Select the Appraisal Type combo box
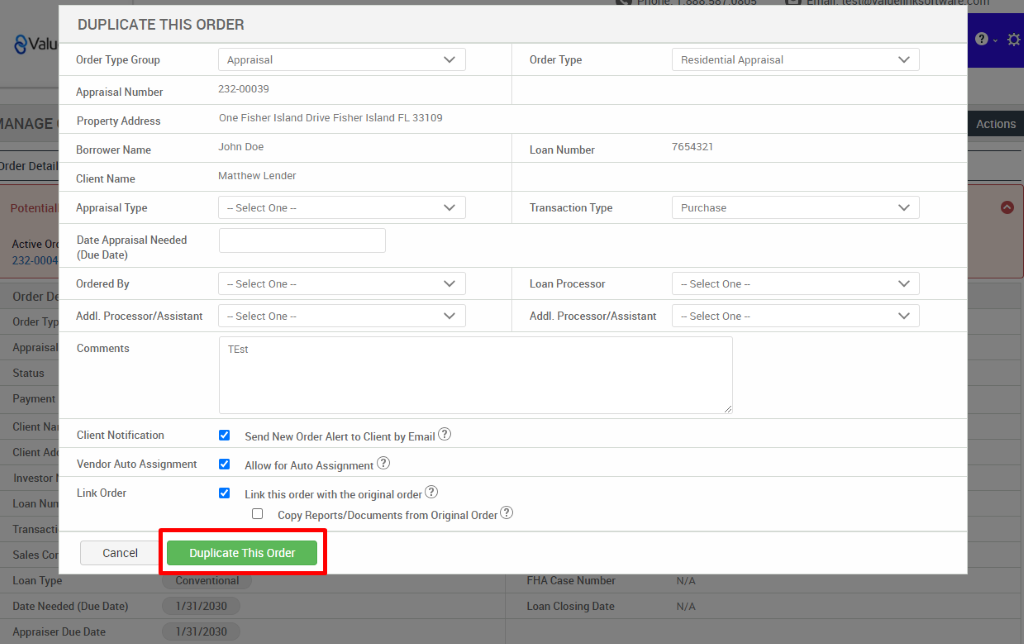The width and height of the screenshot is (1024, 644). click(341, 207)
